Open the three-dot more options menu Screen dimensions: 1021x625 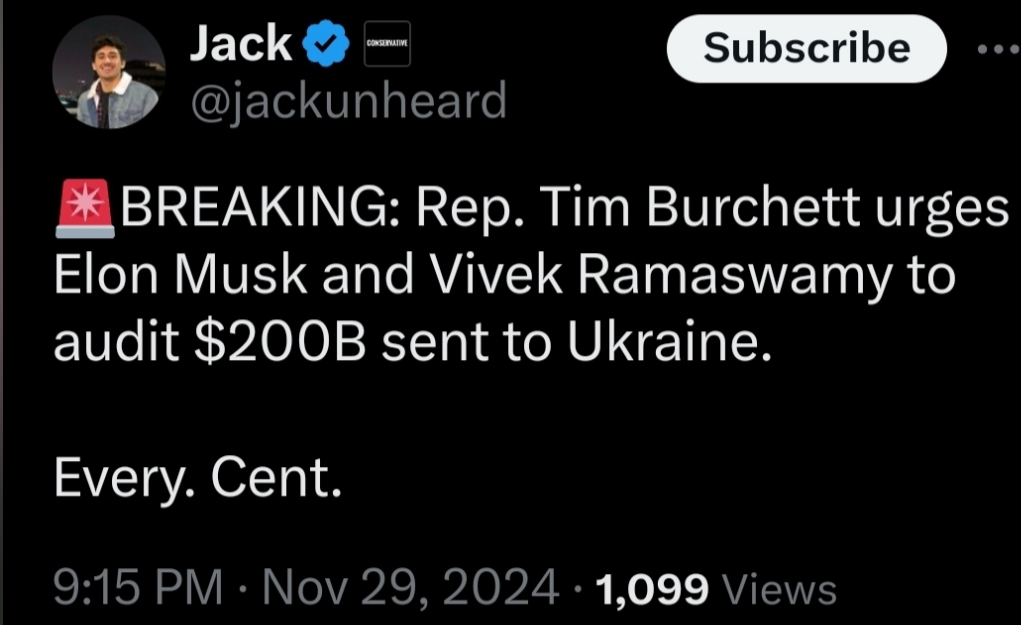(x=1000, y=47)
